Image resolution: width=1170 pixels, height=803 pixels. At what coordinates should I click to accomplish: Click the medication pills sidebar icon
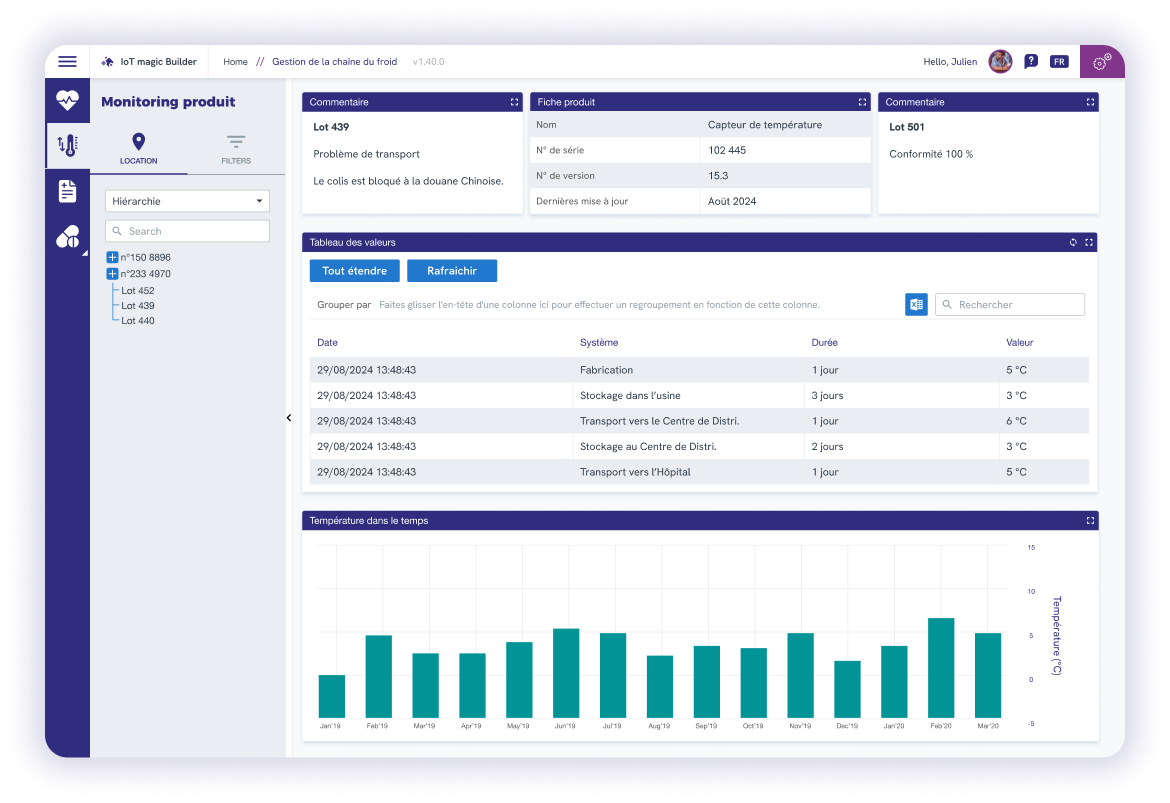(67, 236)
